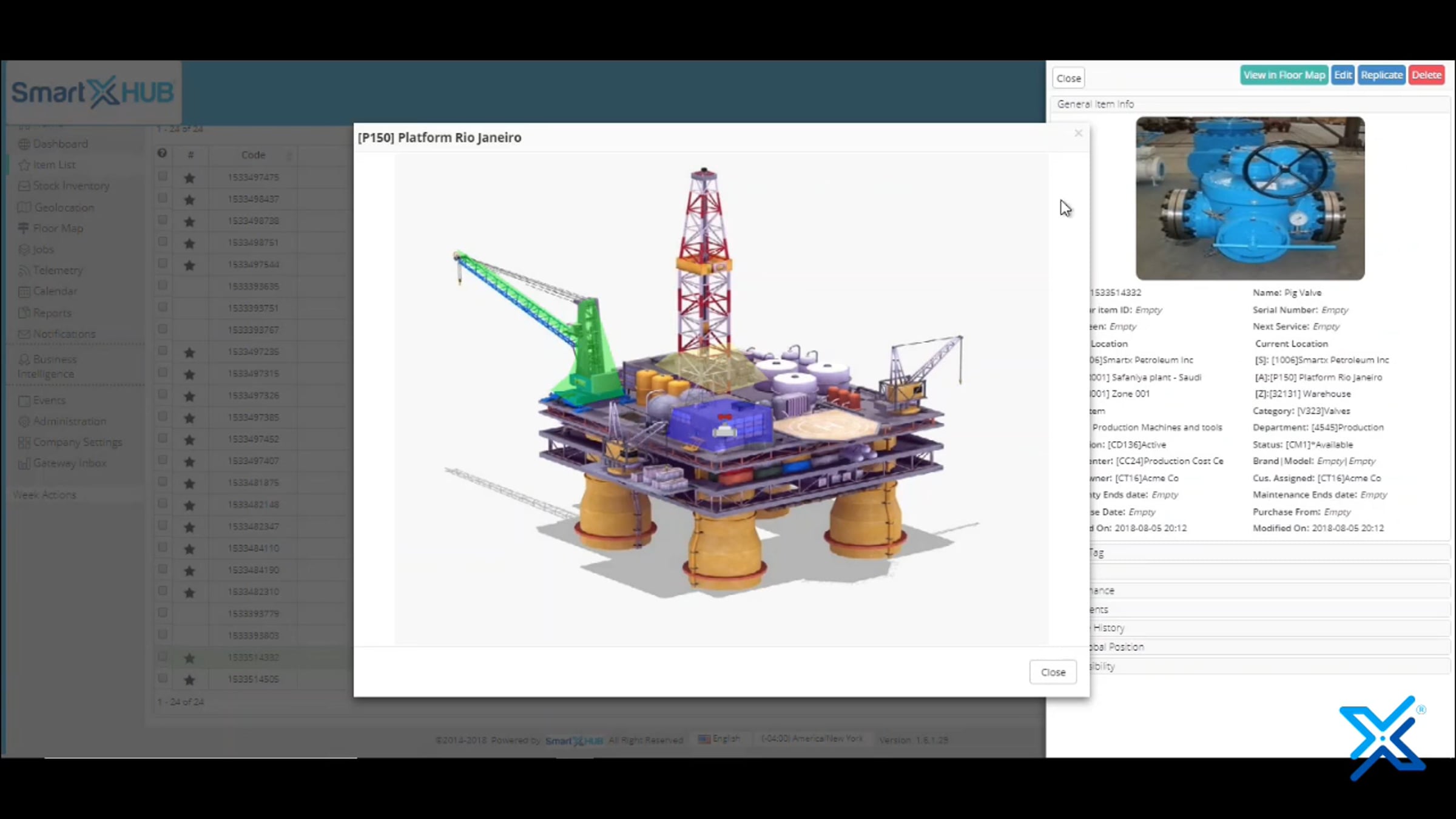Tick checkbox beside code 1533514505
The height and width of the screenshot is (819, 1456).
[163, 678]
